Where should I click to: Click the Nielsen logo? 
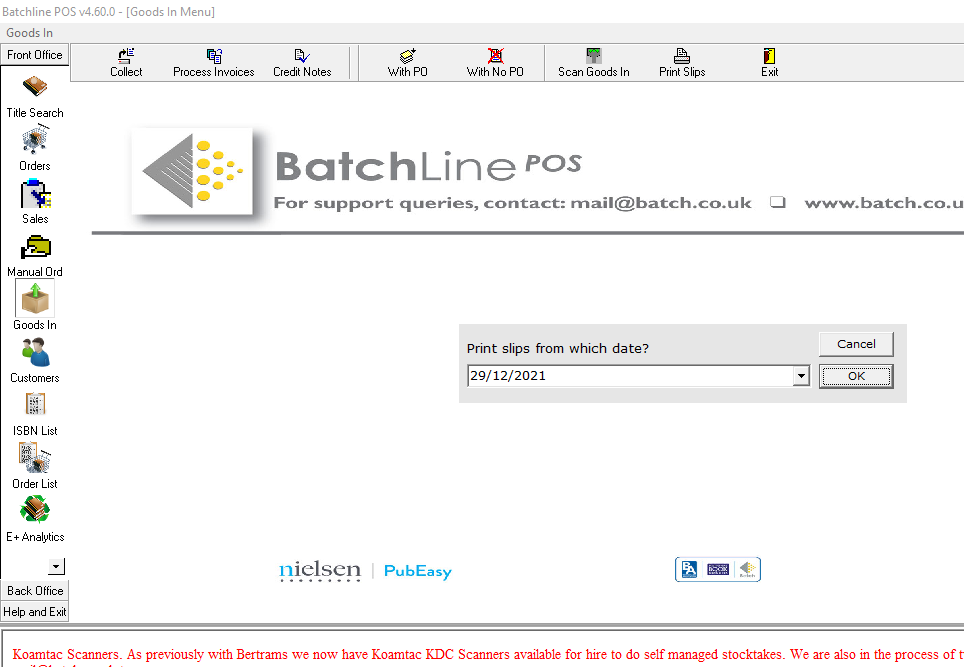click(320, 571)
